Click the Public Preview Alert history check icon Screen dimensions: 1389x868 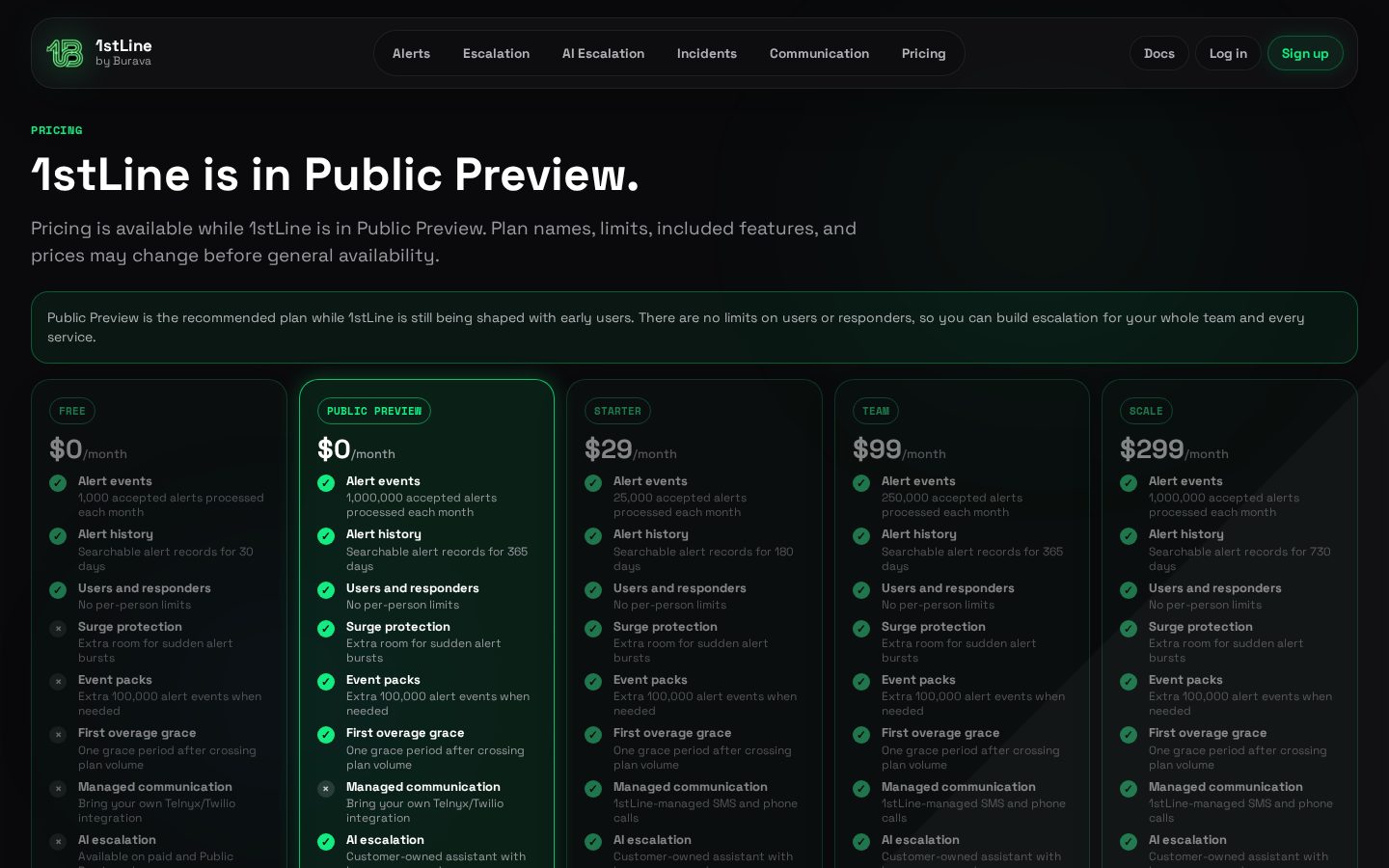coord(326,536)
